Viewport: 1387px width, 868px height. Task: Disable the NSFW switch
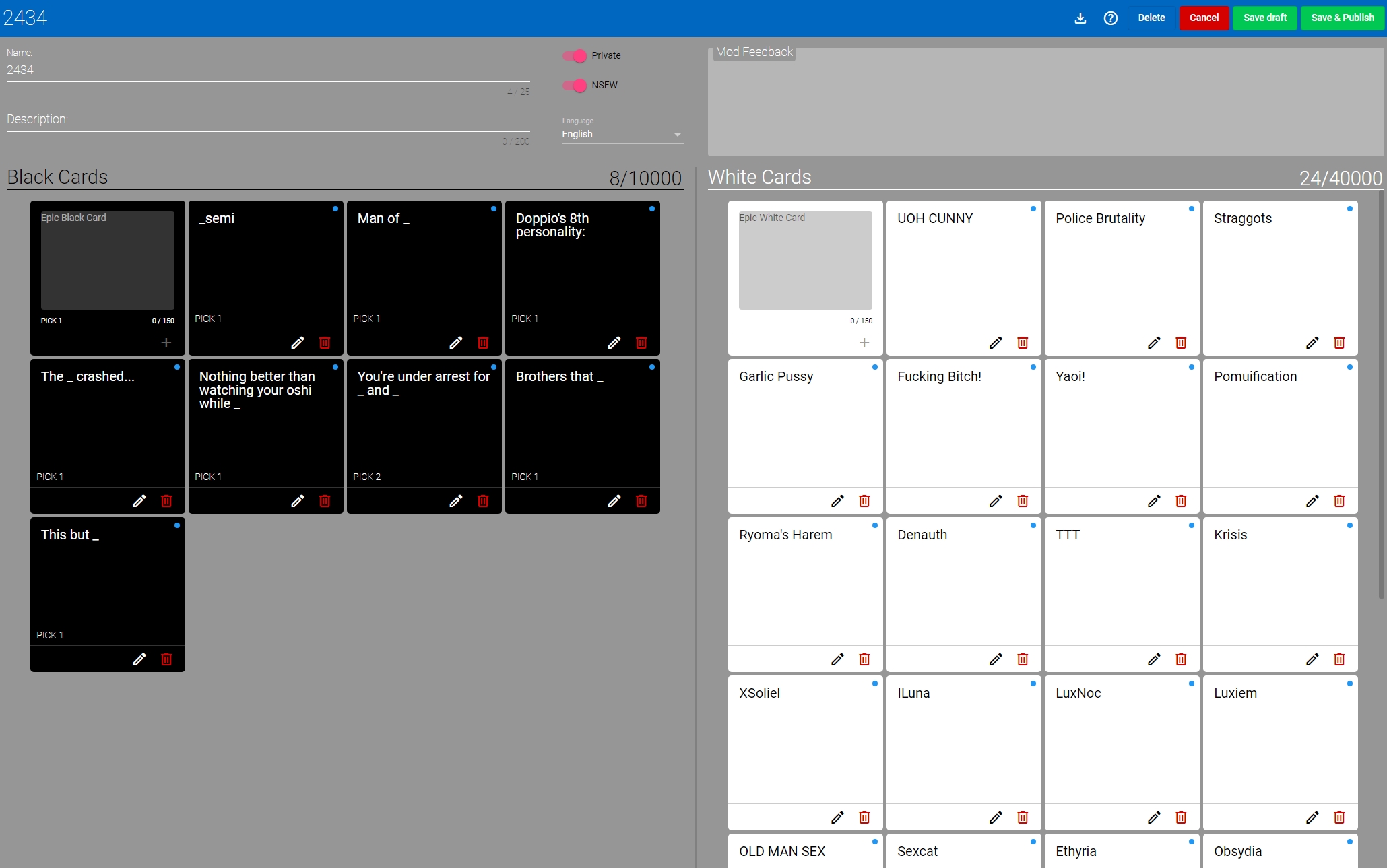coord(575,86)
